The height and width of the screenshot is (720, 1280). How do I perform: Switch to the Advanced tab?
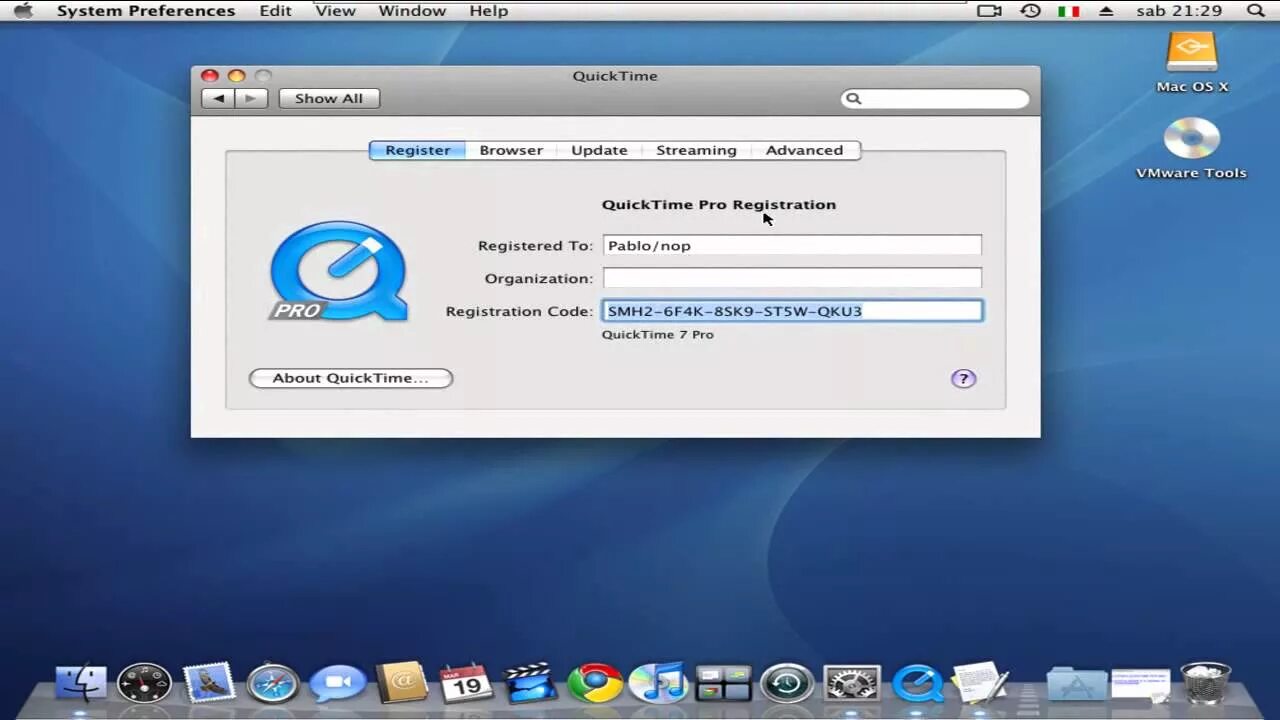click(804, 150)
